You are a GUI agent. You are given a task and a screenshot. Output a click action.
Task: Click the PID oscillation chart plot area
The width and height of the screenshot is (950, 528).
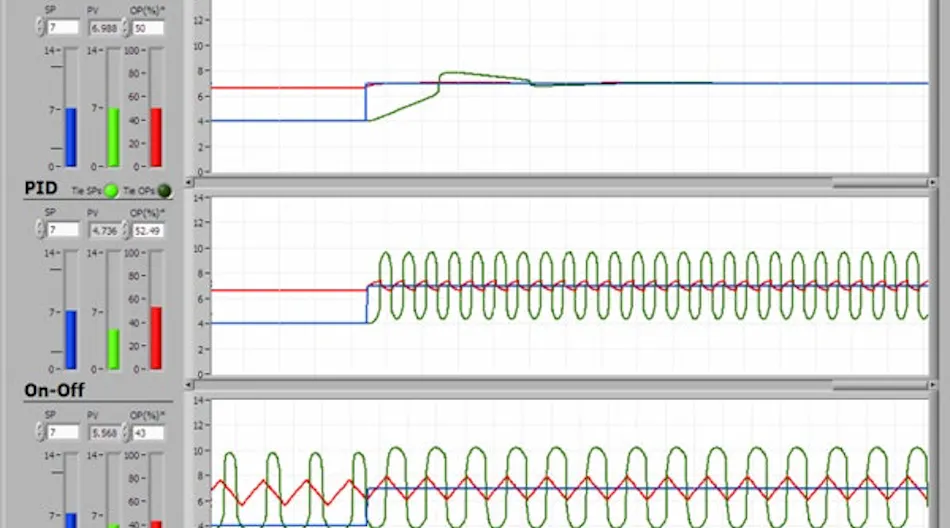(570, 286)
